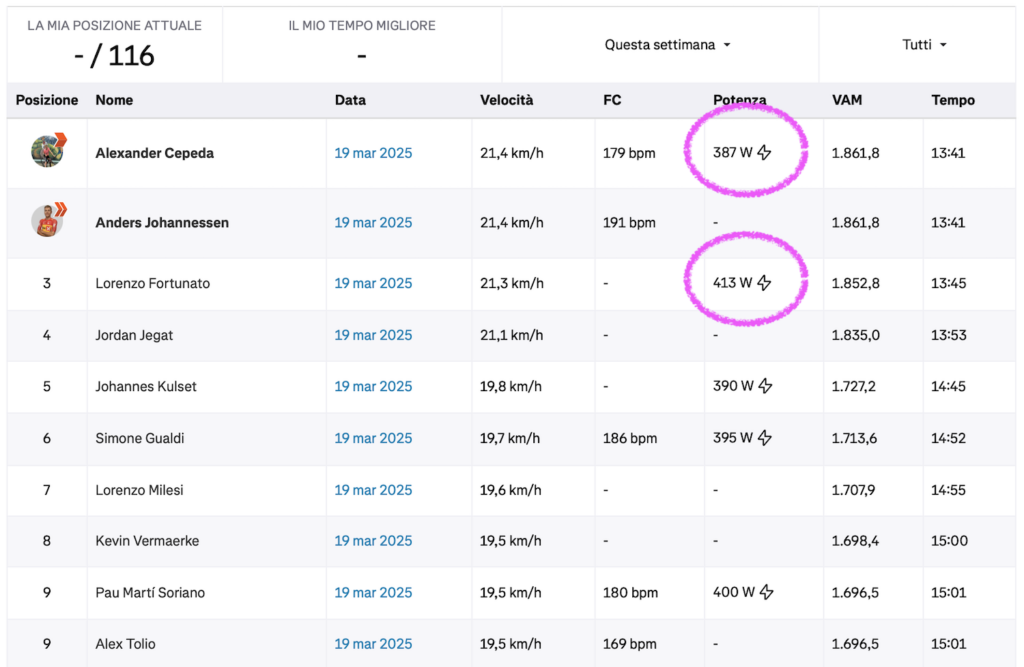Click the power icon next to 400 W
Viewport: 1024px width, 667px height.
[x=767, y=593]
